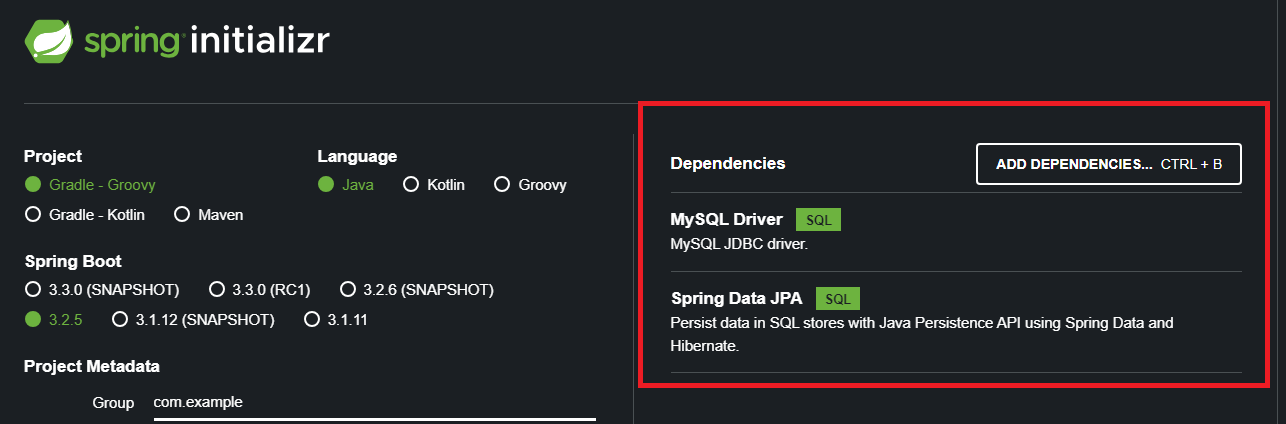
Task: Click the Dependencies section heading
Action: 728,163
